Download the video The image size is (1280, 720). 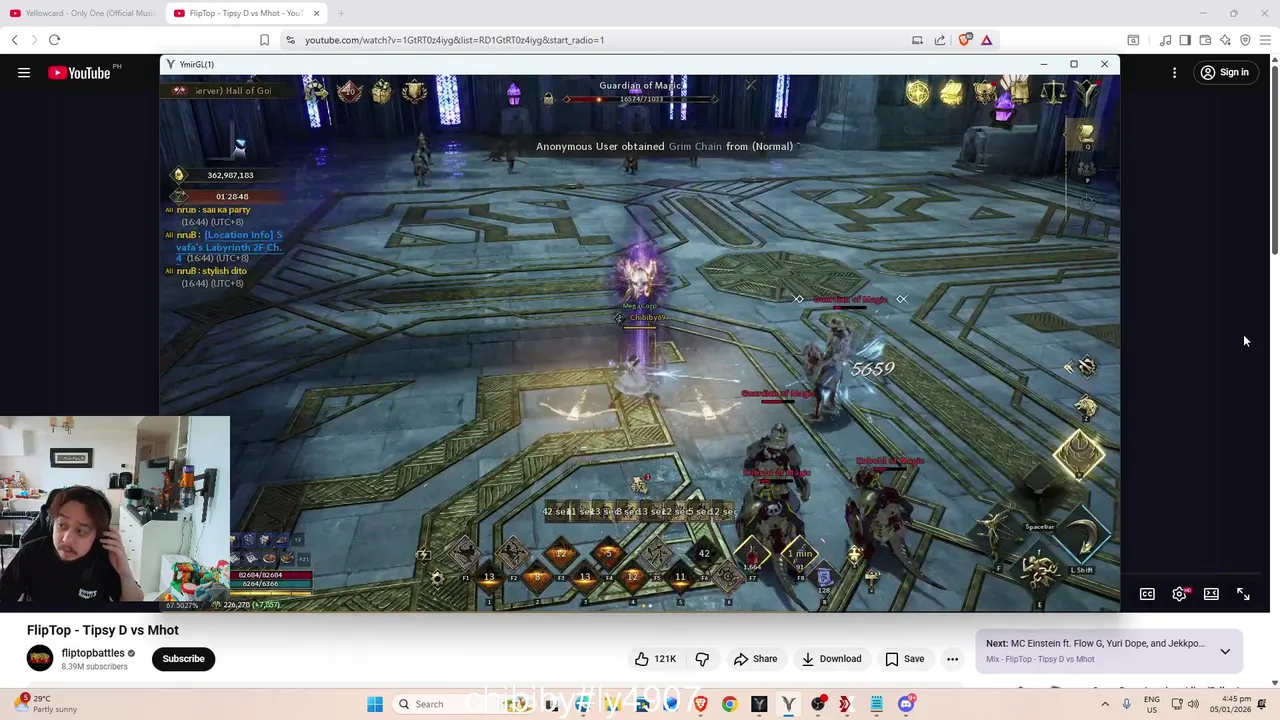pyautogui.click(x=831, y=658)
